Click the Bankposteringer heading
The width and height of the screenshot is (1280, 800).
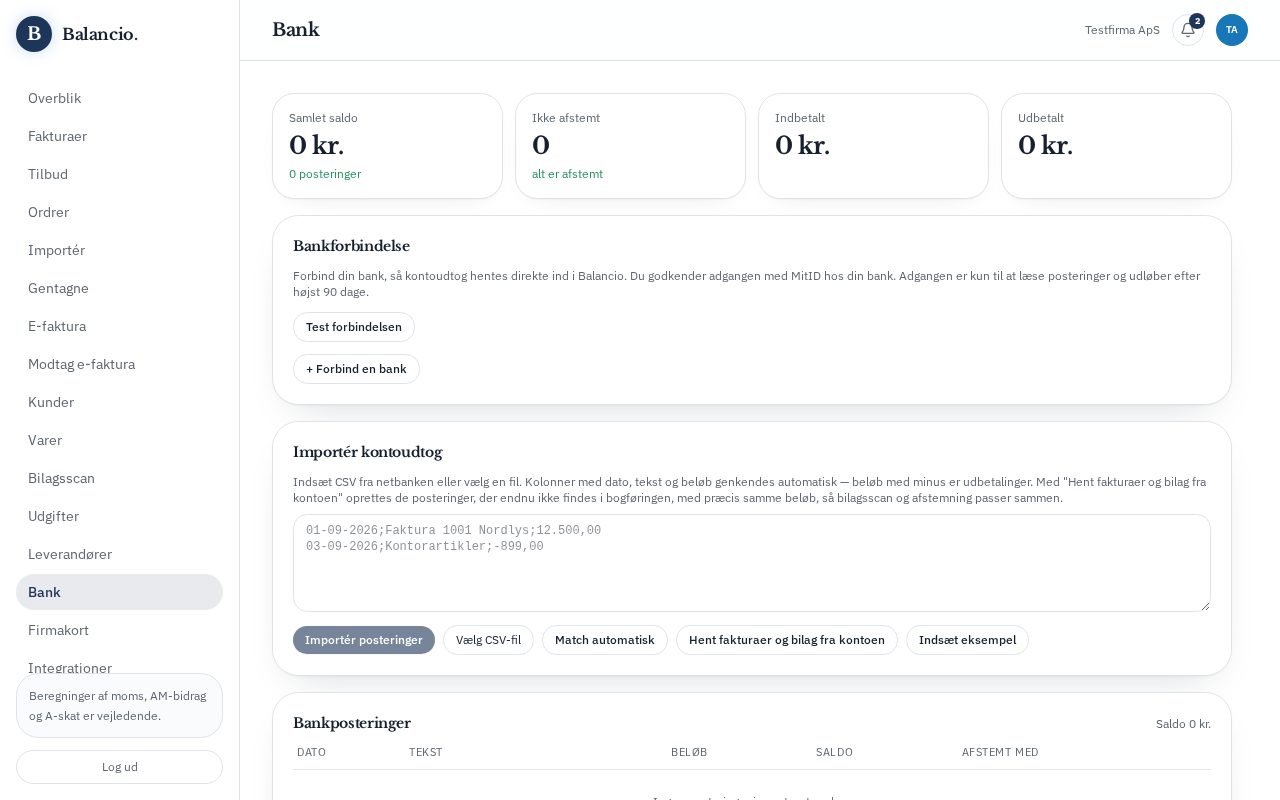coord(352,723)
